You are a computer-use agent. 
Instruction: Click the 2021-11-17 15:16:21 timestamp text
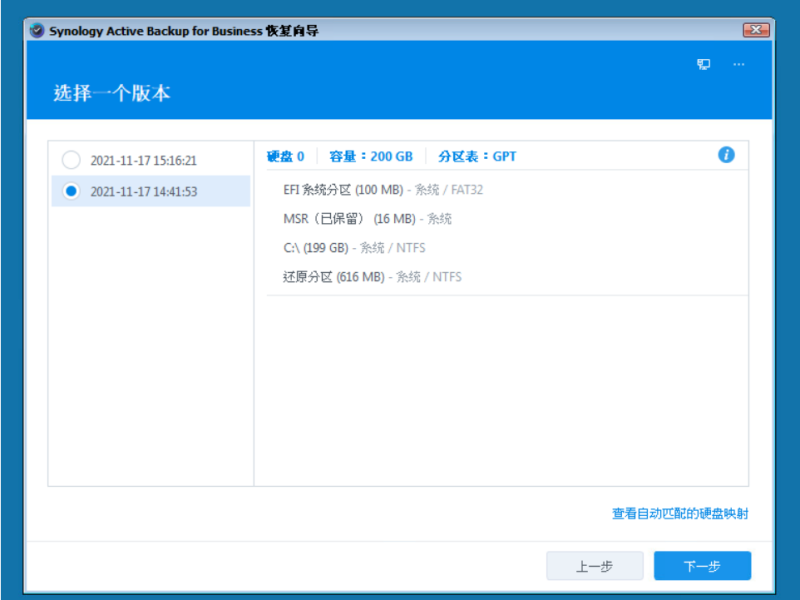click(x=143, y=160)
